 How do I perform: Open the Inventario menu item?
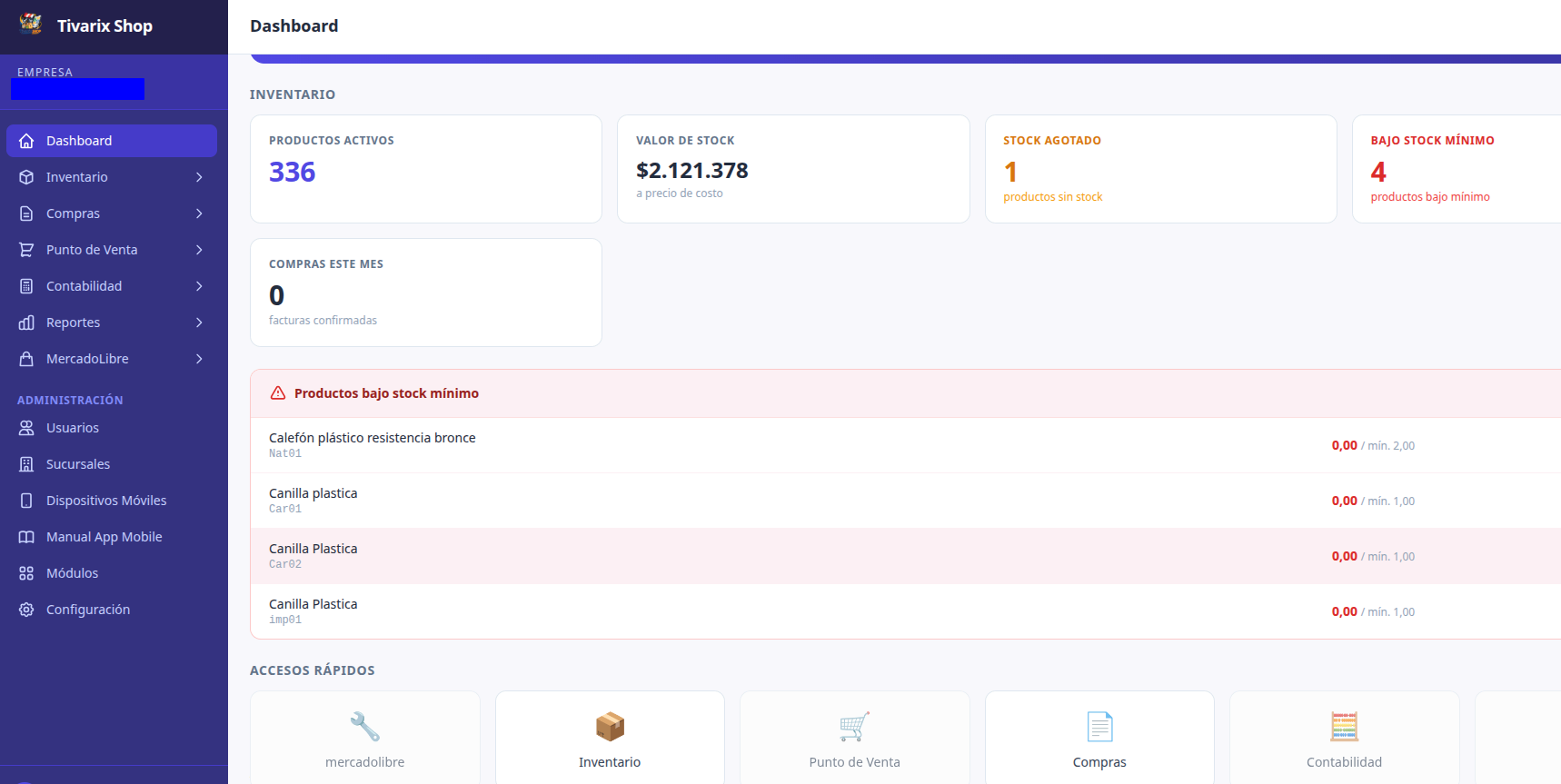[x=112, y=177]
